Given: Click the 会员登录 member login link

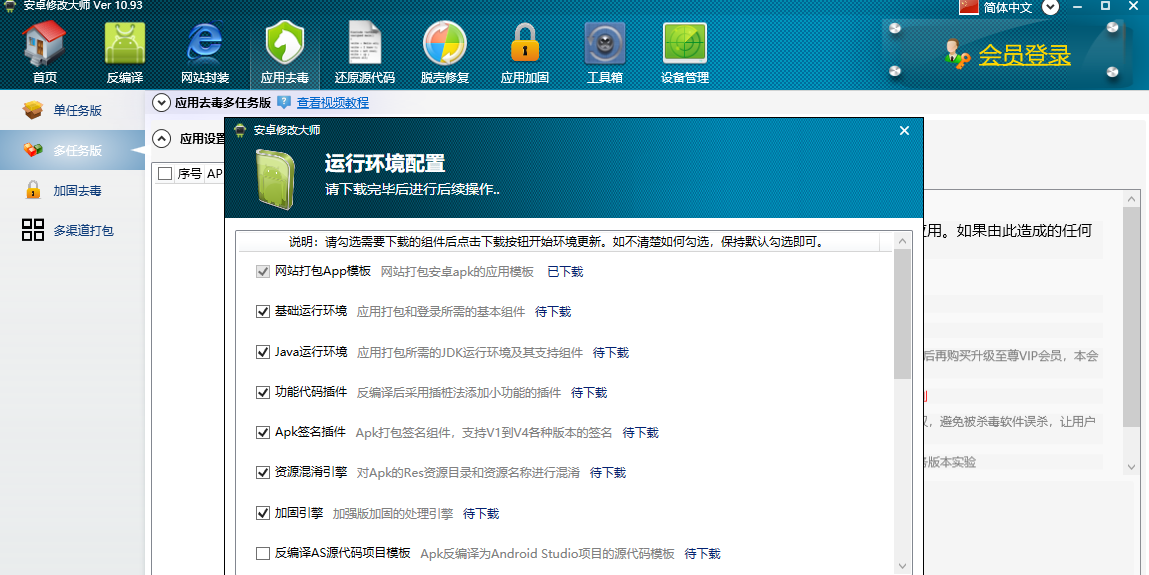Looking at the screenshot, I should tap(1024, 55).
